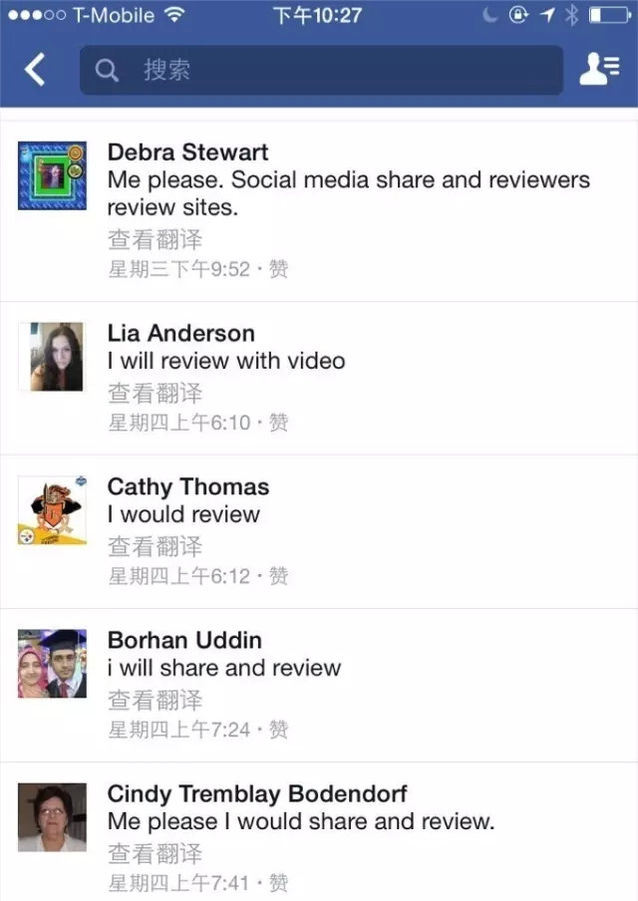
Task: Open Borhan Uddin's profile photo
Action: pyautogui.click(x=52, y=664)
